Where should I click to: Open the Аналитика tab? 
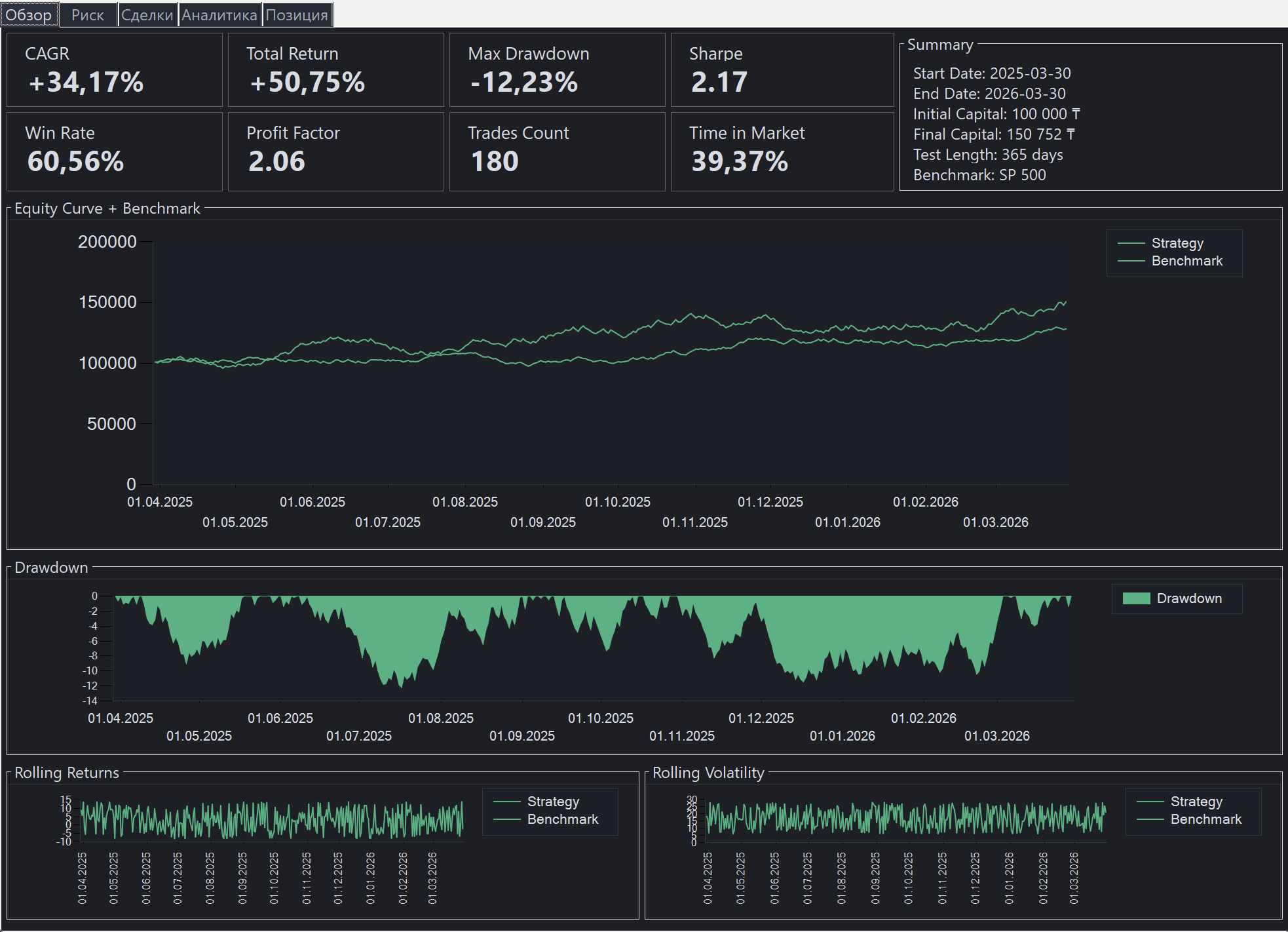point(219,15)
